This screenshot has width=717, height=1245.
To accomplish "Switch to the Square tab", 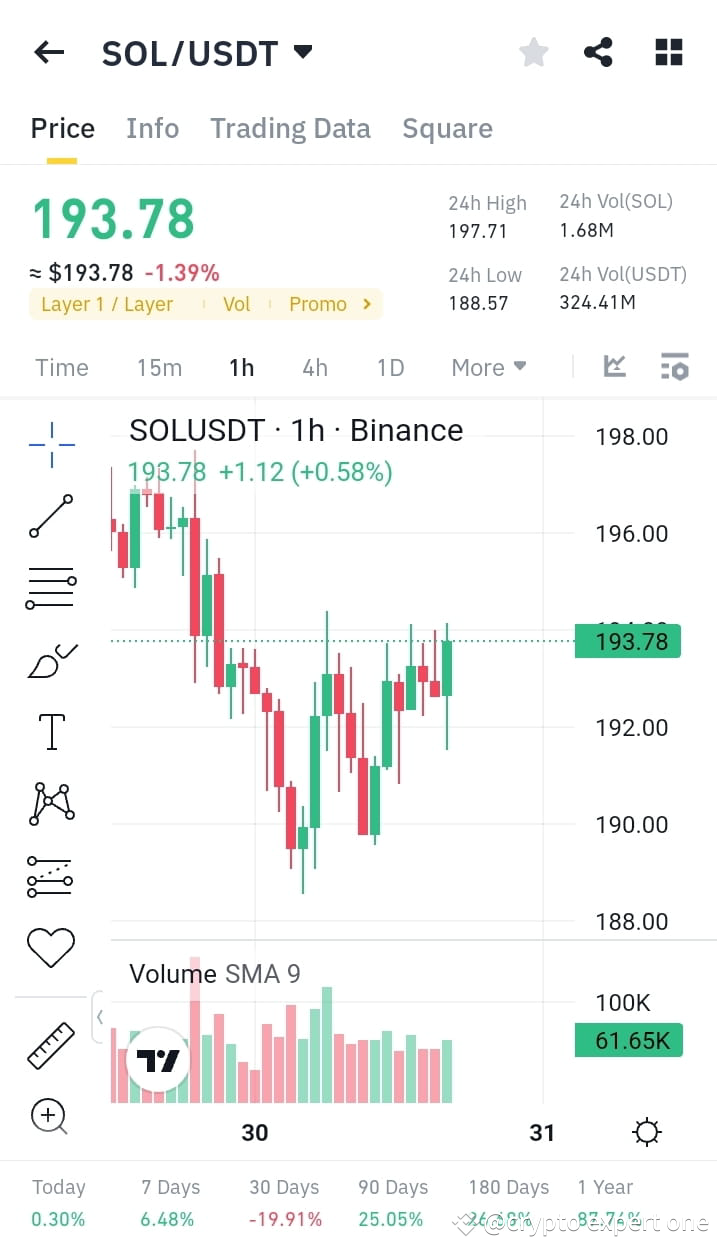I will [447, 128].
